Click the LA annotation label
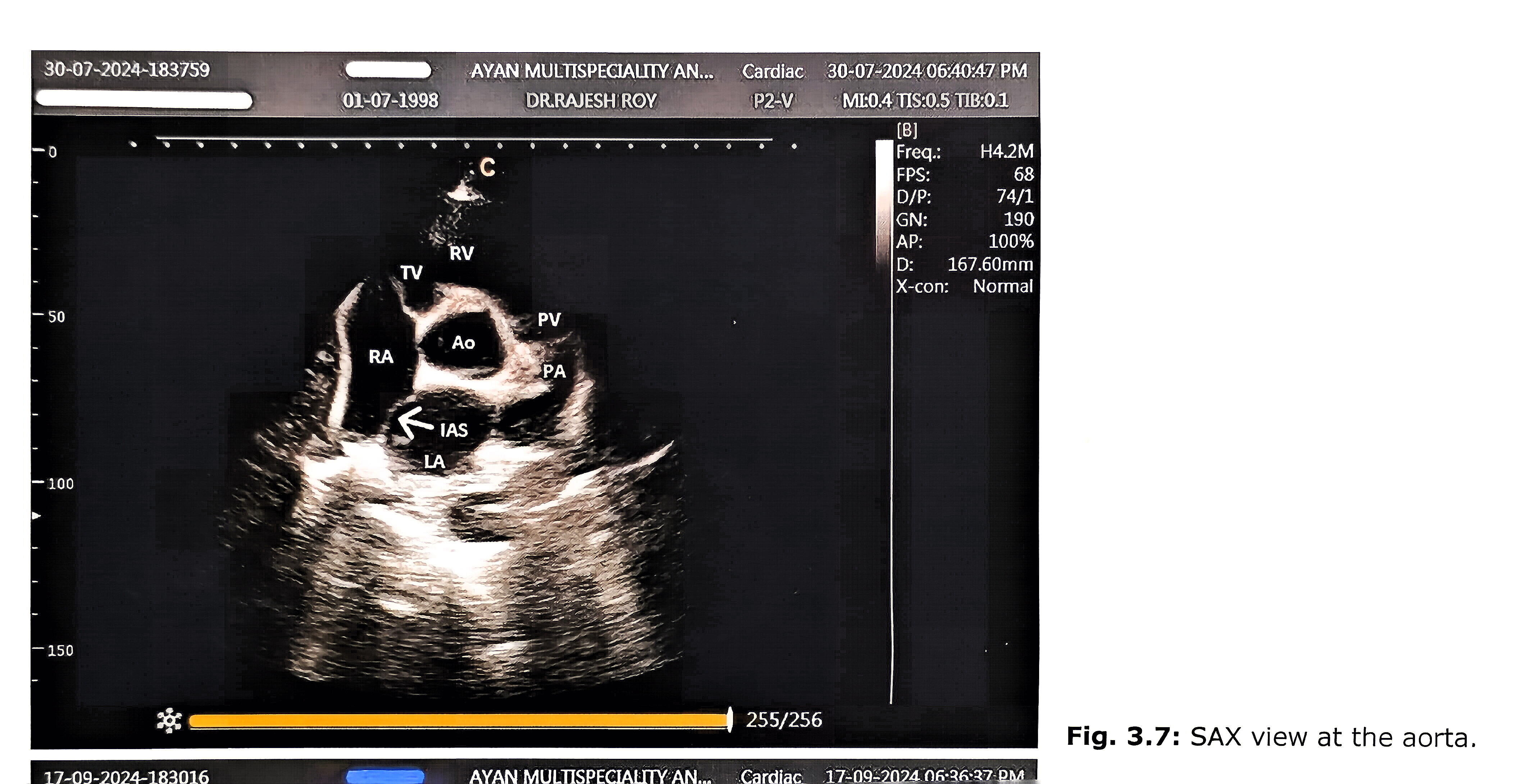Image resolution: width=1520 pixels, height=784 pixels. (434, 461)
